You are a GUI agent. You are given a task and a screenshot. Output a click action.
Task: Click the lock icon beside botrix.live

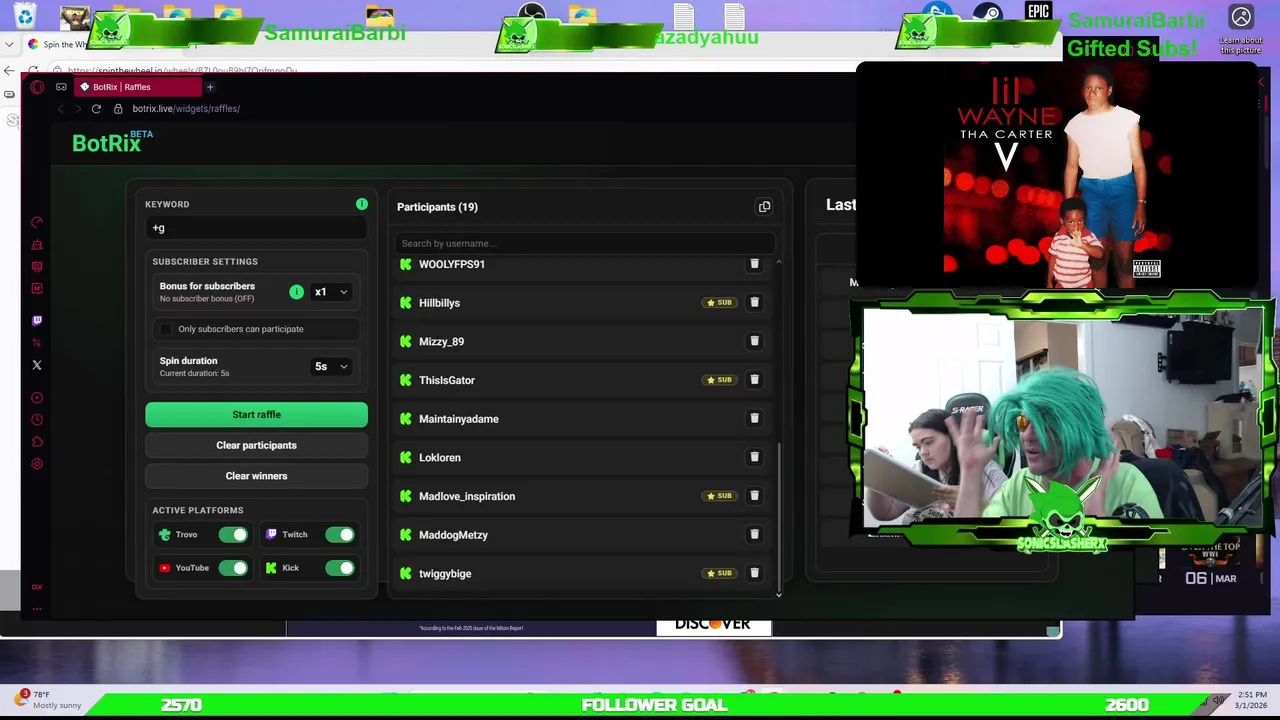[x=118, y=108]
